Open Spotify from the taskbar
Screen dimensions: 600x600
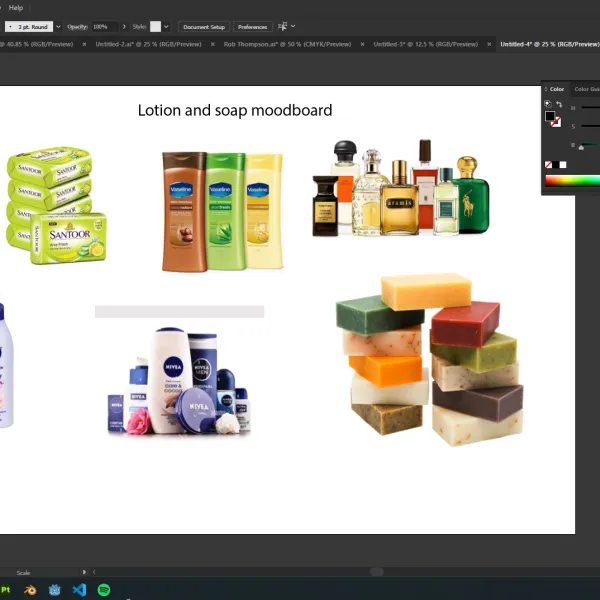[x=104, y=590]
